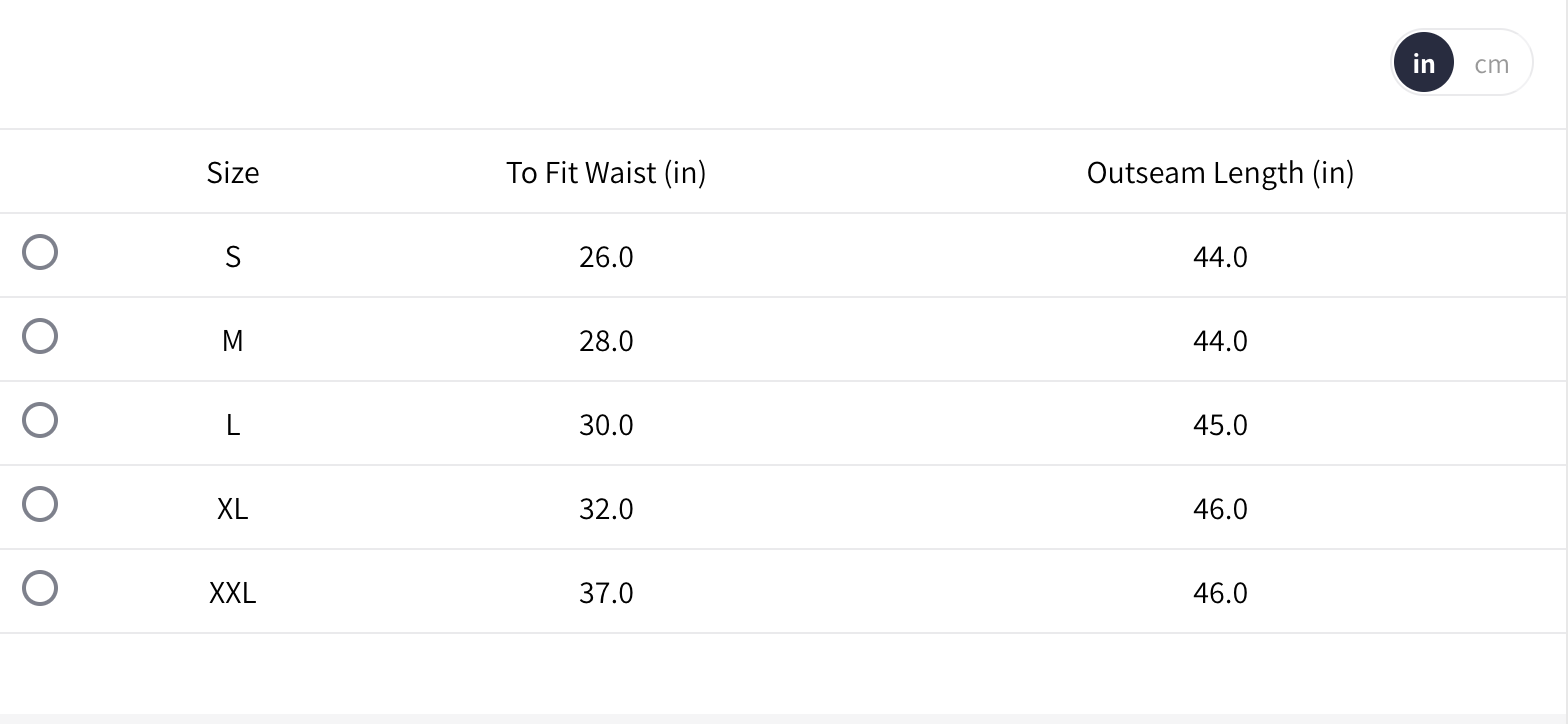
Task: Choose the size L radio button
Action: coord(40,420)
